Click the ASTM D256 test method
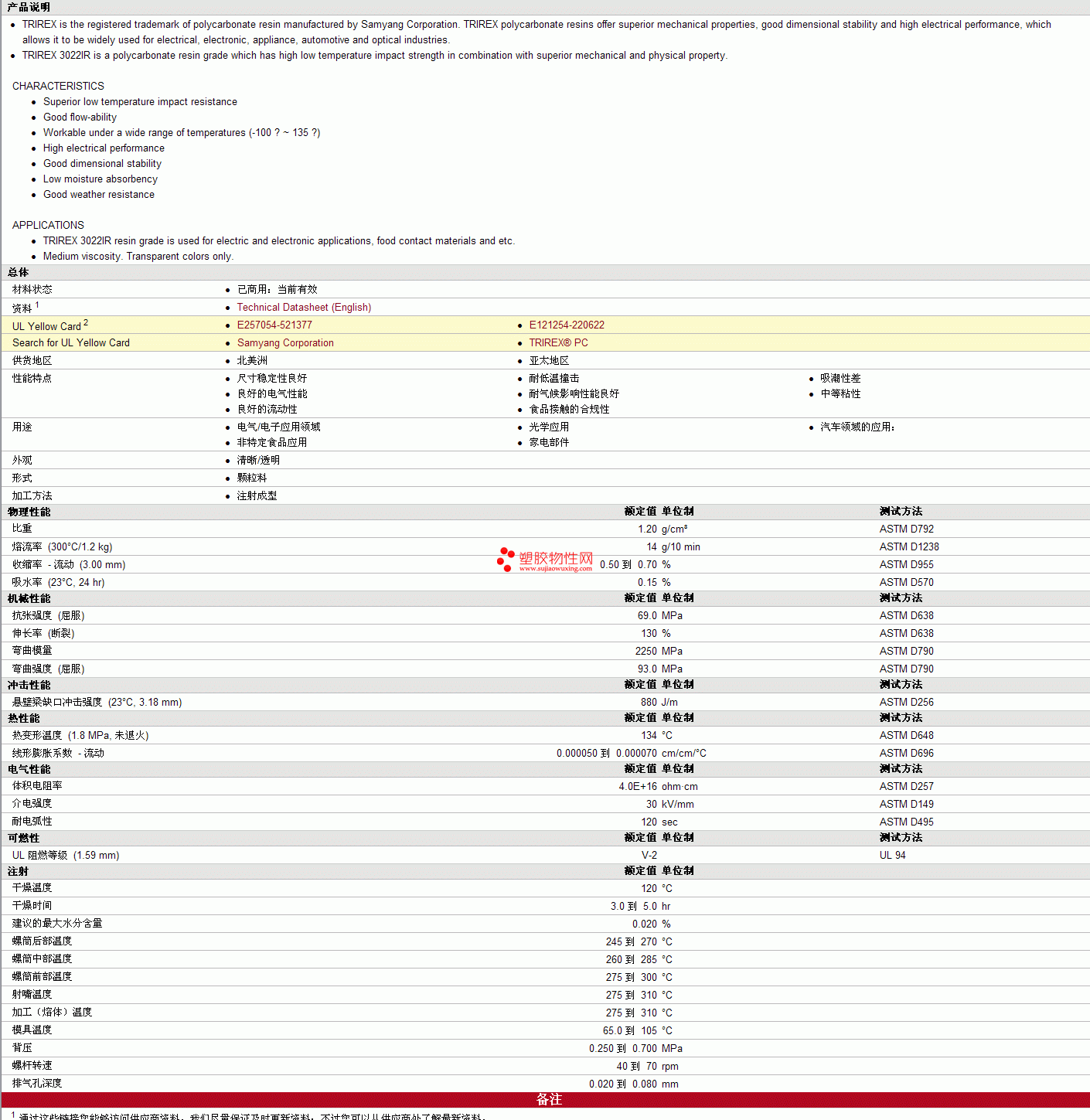Viewport: 1090px width, 1120px height. click(x=907, y=703)
